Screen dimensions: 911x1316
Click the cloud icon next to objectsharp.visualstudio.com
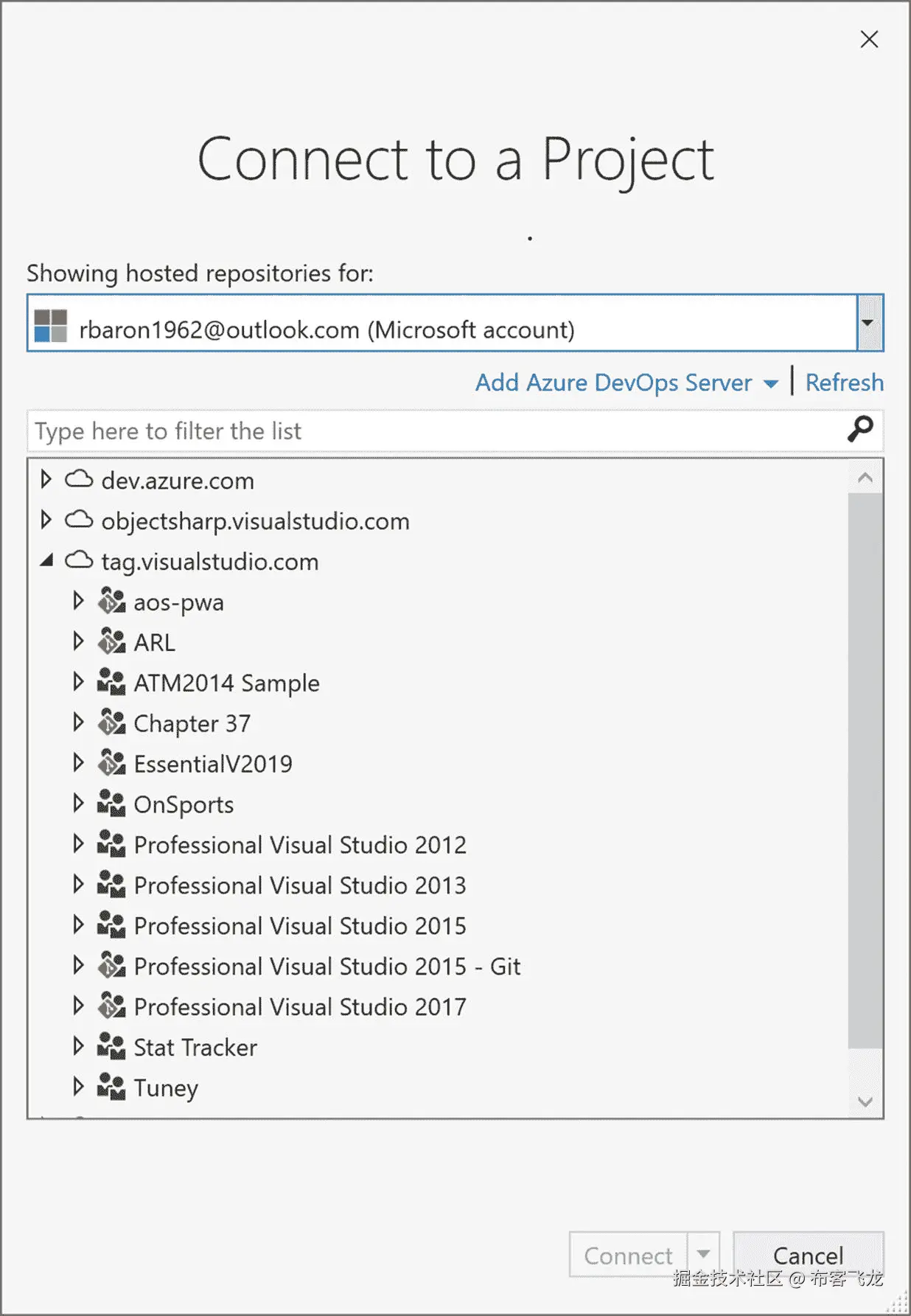pyautogui.click(x=79, y=521)
